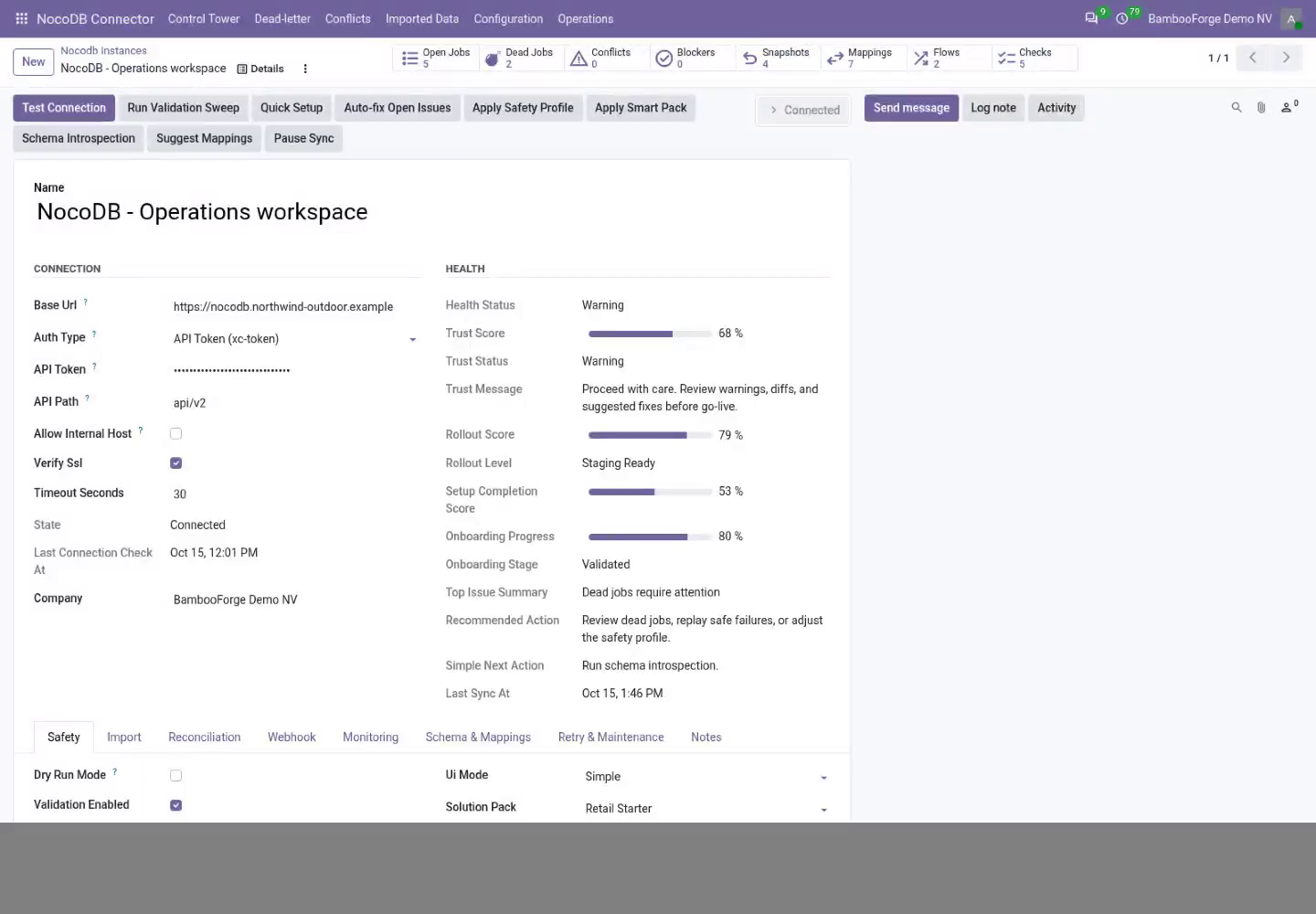Screen dimensions: 1316x914
Task: Toggle the Allow Internal Host checkbox
Action: point(175,434)
